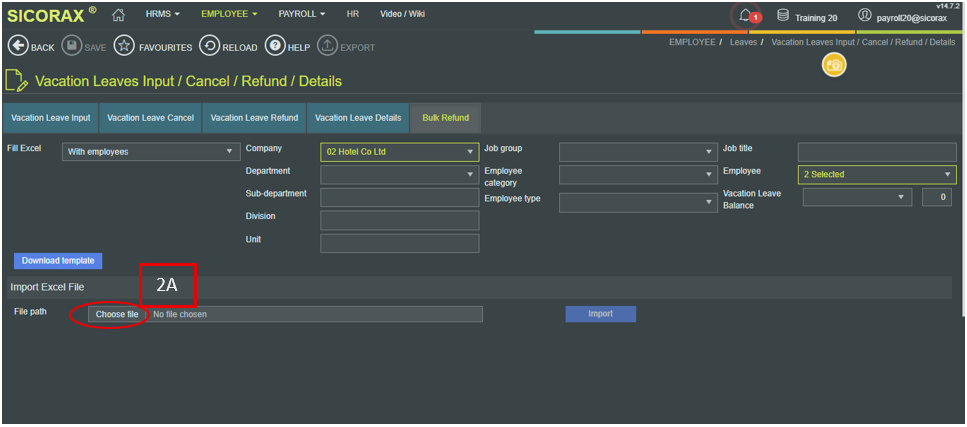Open Favourites star icon
The width and height of the screenshot is (967, 427).
click(x=125, y=46)
